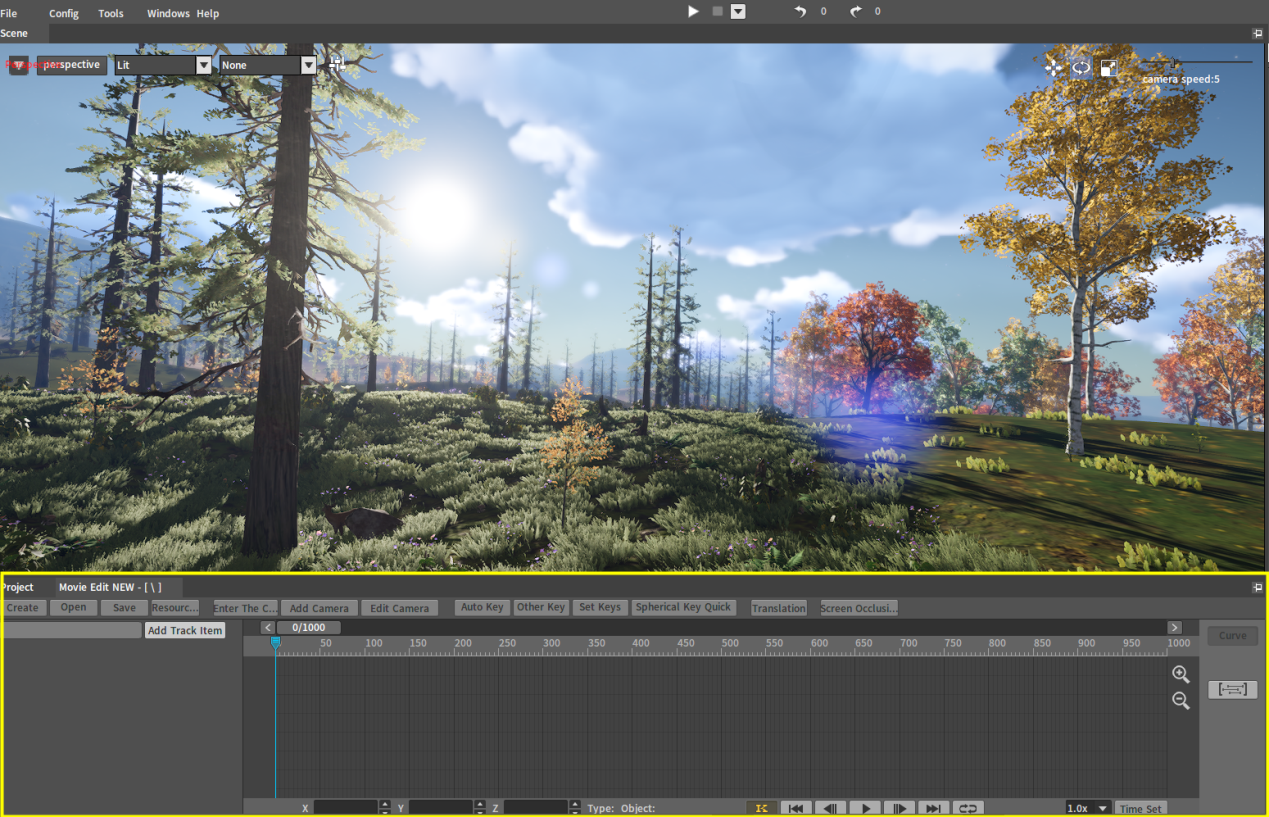Click the Add Track Item button
The image size is (1269, 817).
[x=185, y=630]
